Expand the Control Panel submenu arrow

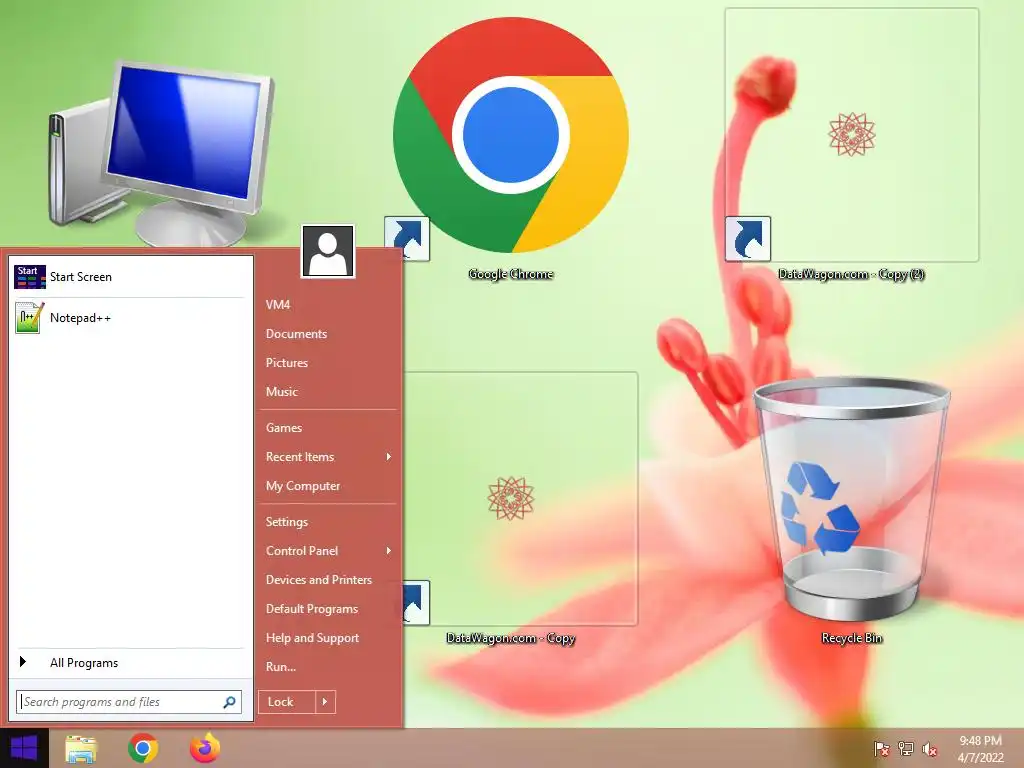click(389, 551)
